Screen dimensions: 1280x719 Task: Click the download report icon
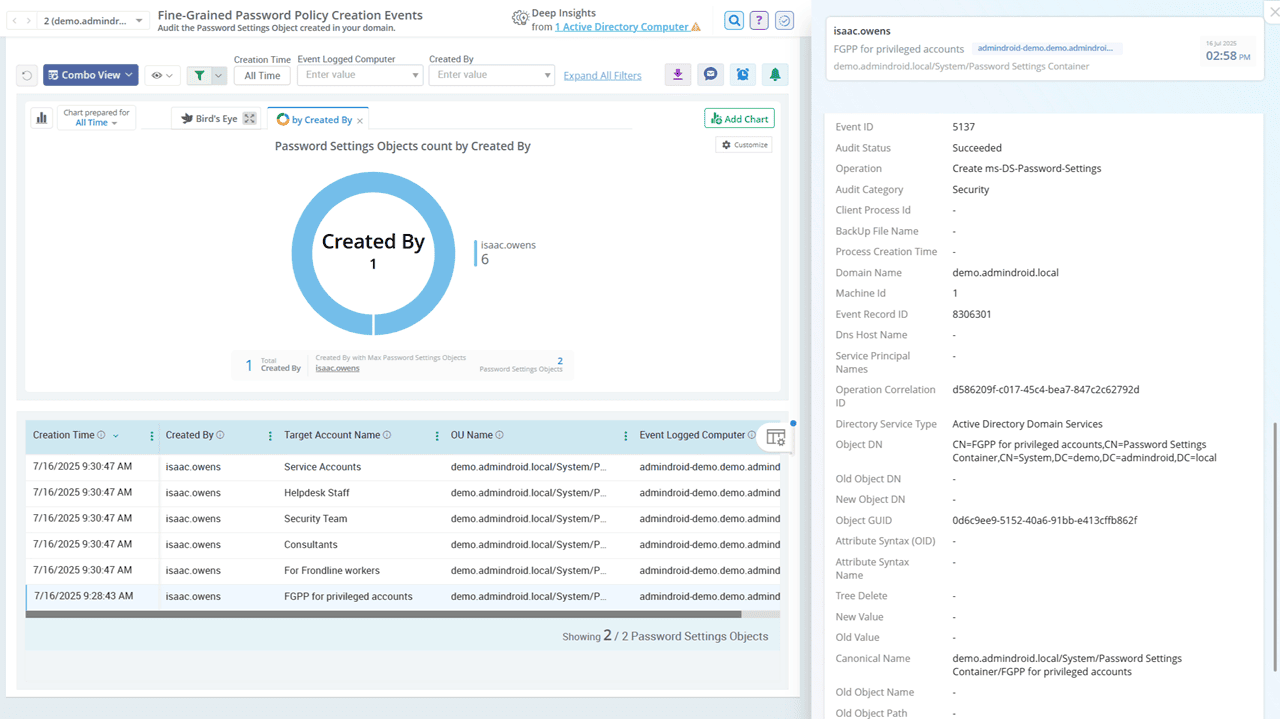pyautogui.click(x=678, y=75)
